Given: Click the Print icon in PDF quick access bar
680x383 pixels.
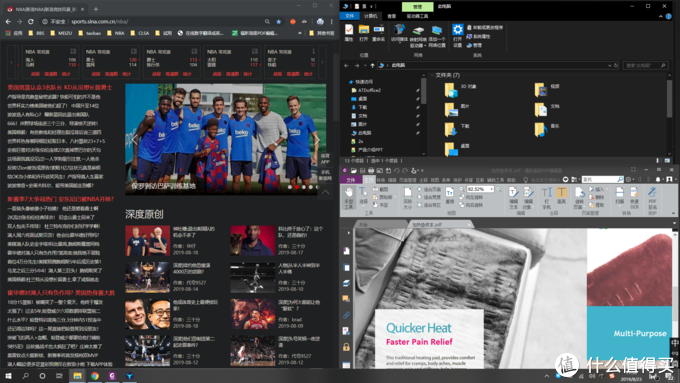Looking at the screenshot, I should [371, 170].
